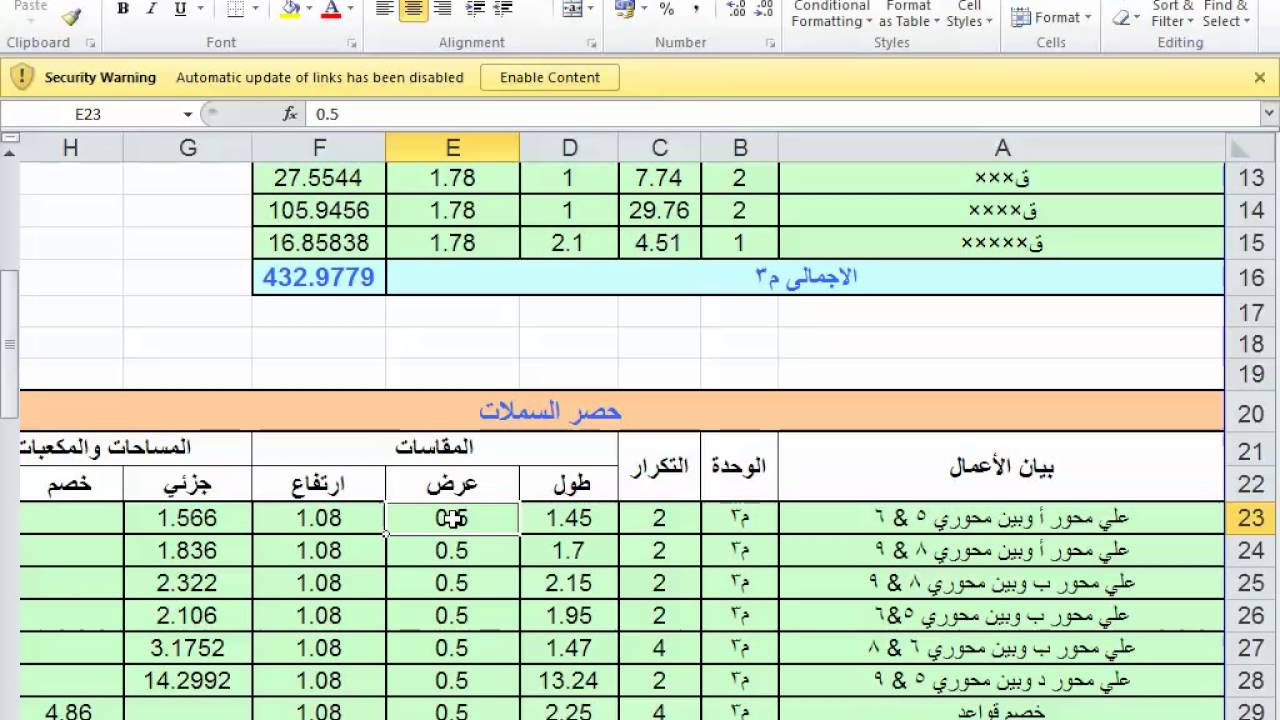Select row 23 header
Image resolution: width=1280 pixels, height=720 pixels.
point(1252,518)
